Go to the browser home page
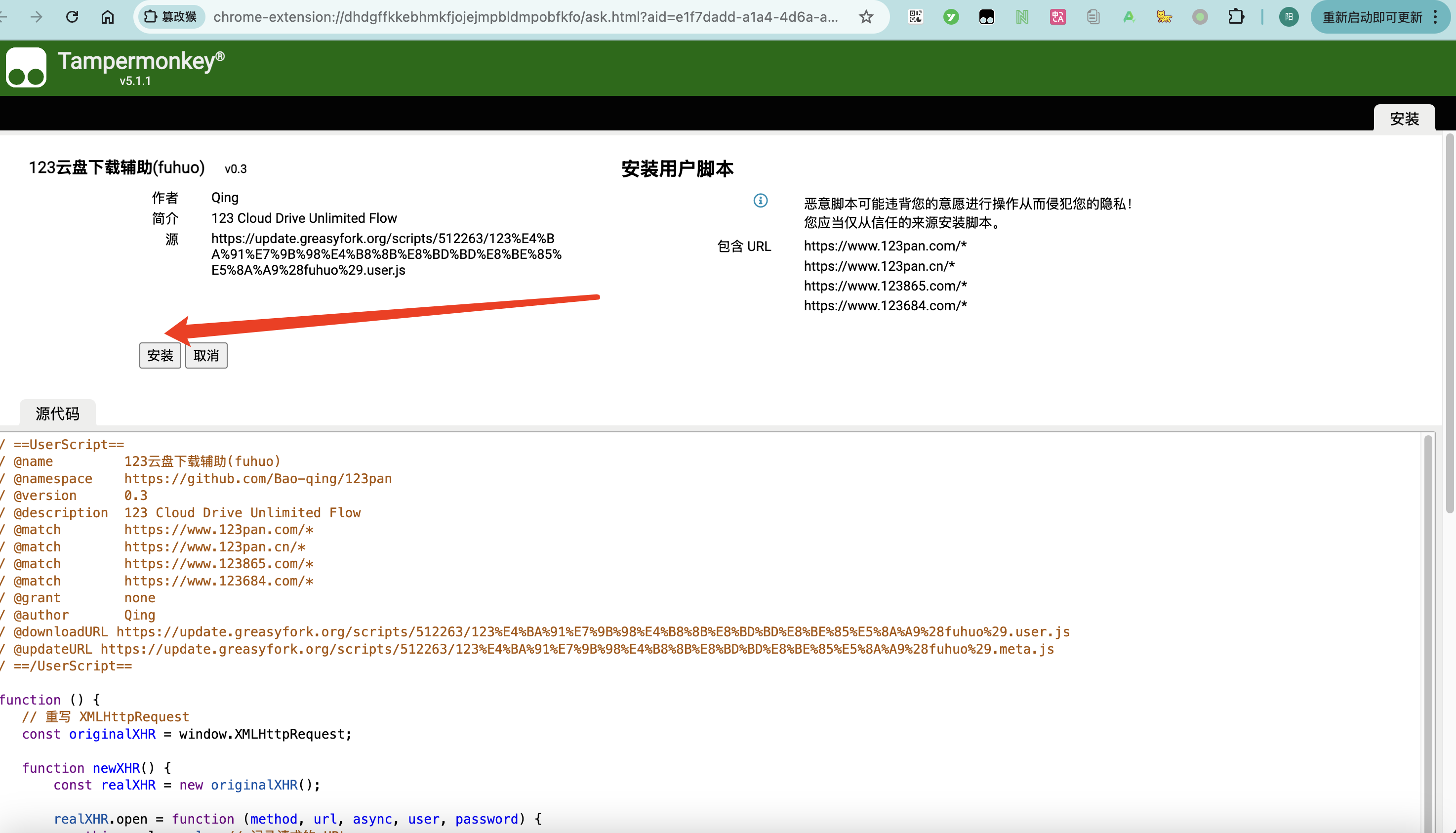Image resolution: width=1456 pixels, height=833 pixels. [108, 17]
